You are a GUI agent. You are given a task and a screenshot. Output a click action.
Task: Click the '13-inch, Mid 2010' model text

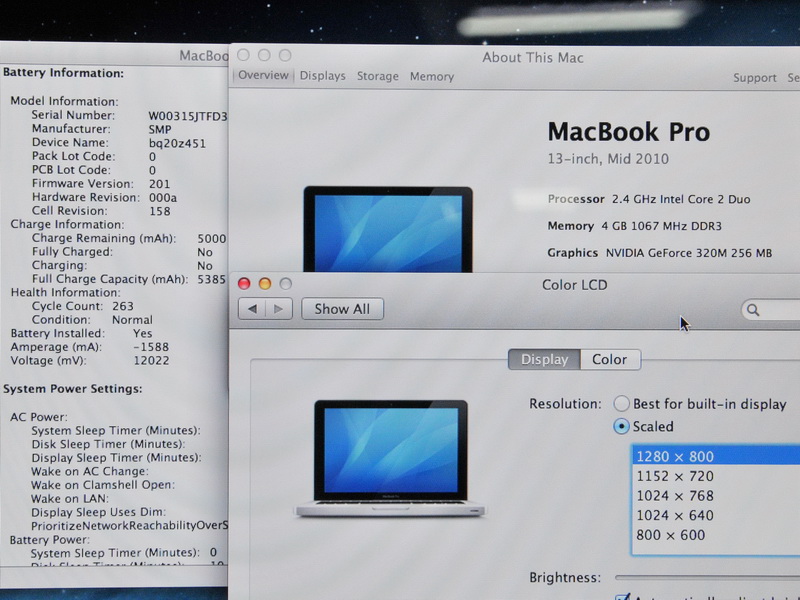608,159
